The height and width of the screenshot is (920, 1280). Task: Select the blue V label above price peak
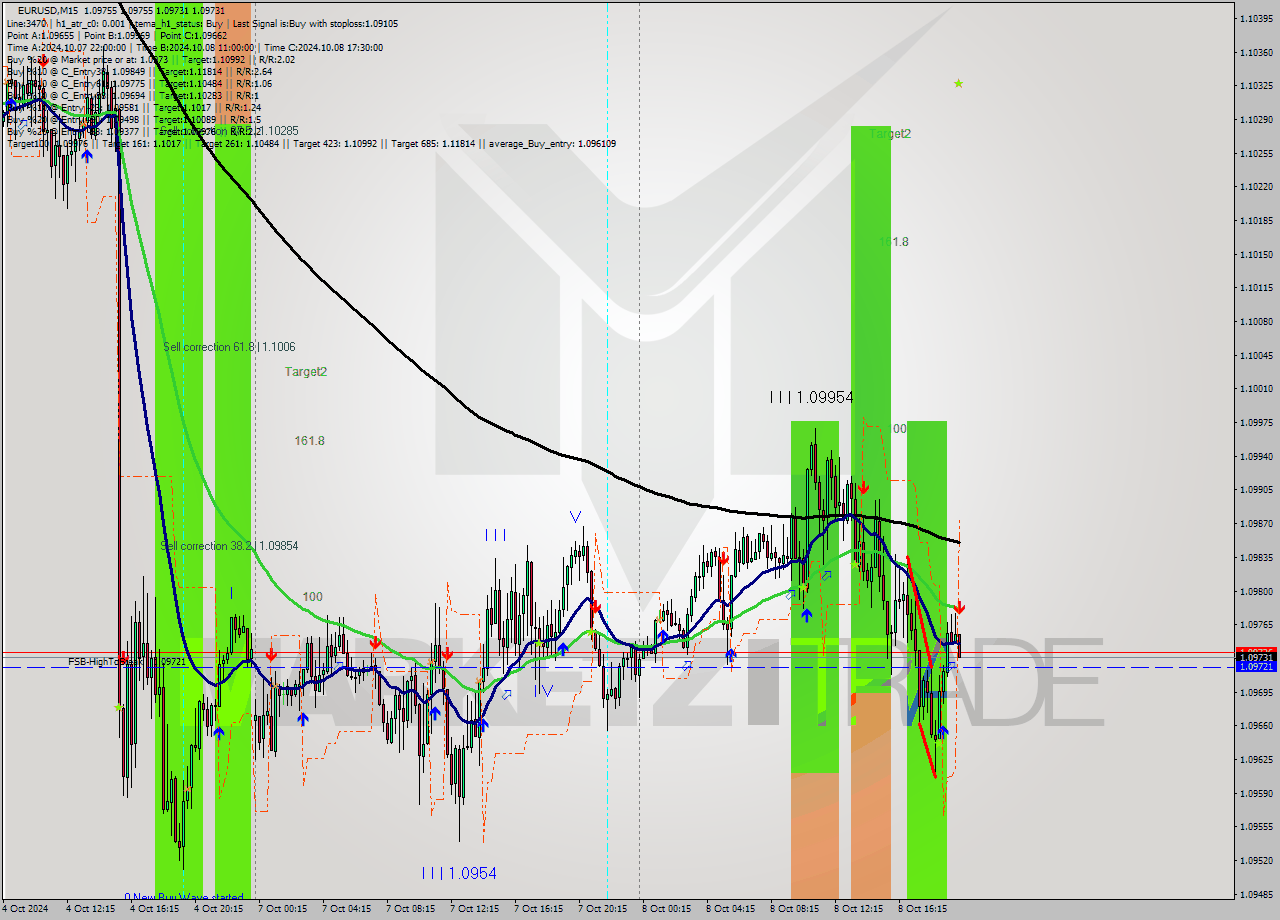click(x=575, y=517)
